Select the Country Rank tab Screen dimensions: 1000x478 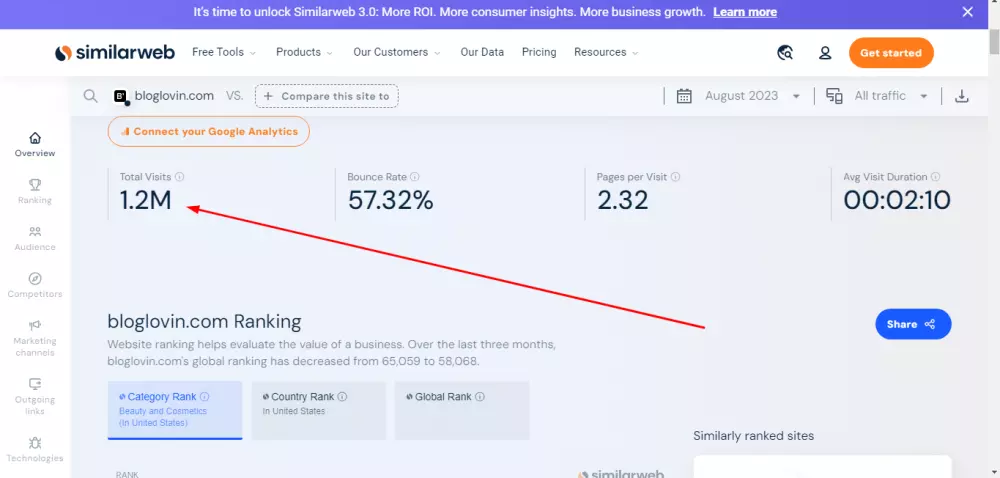point(319,410)
